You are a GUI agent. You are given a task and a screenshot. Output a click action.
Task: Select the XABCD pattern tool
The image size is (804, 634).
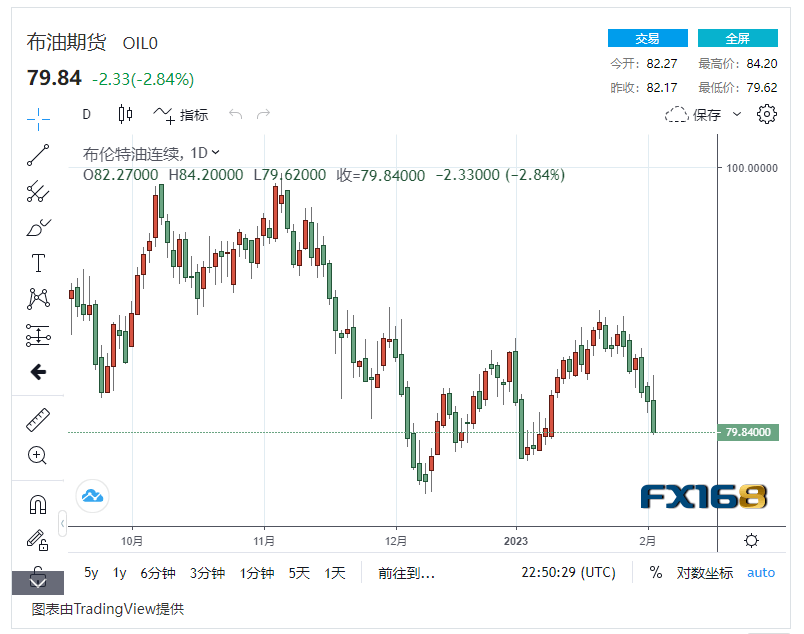click(38, 299)
